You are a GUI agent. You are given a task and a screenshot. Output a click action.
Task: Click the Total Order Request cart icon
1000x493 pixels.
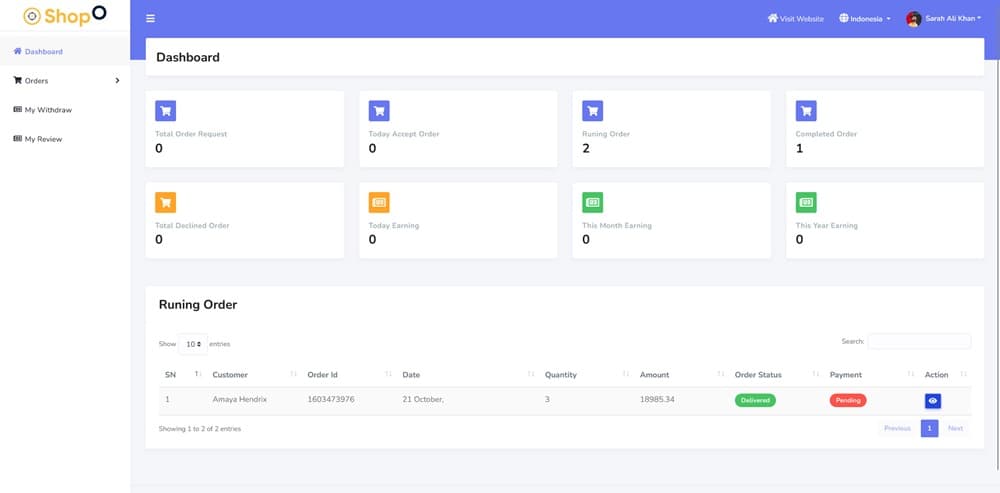click(x=165, y=111)
